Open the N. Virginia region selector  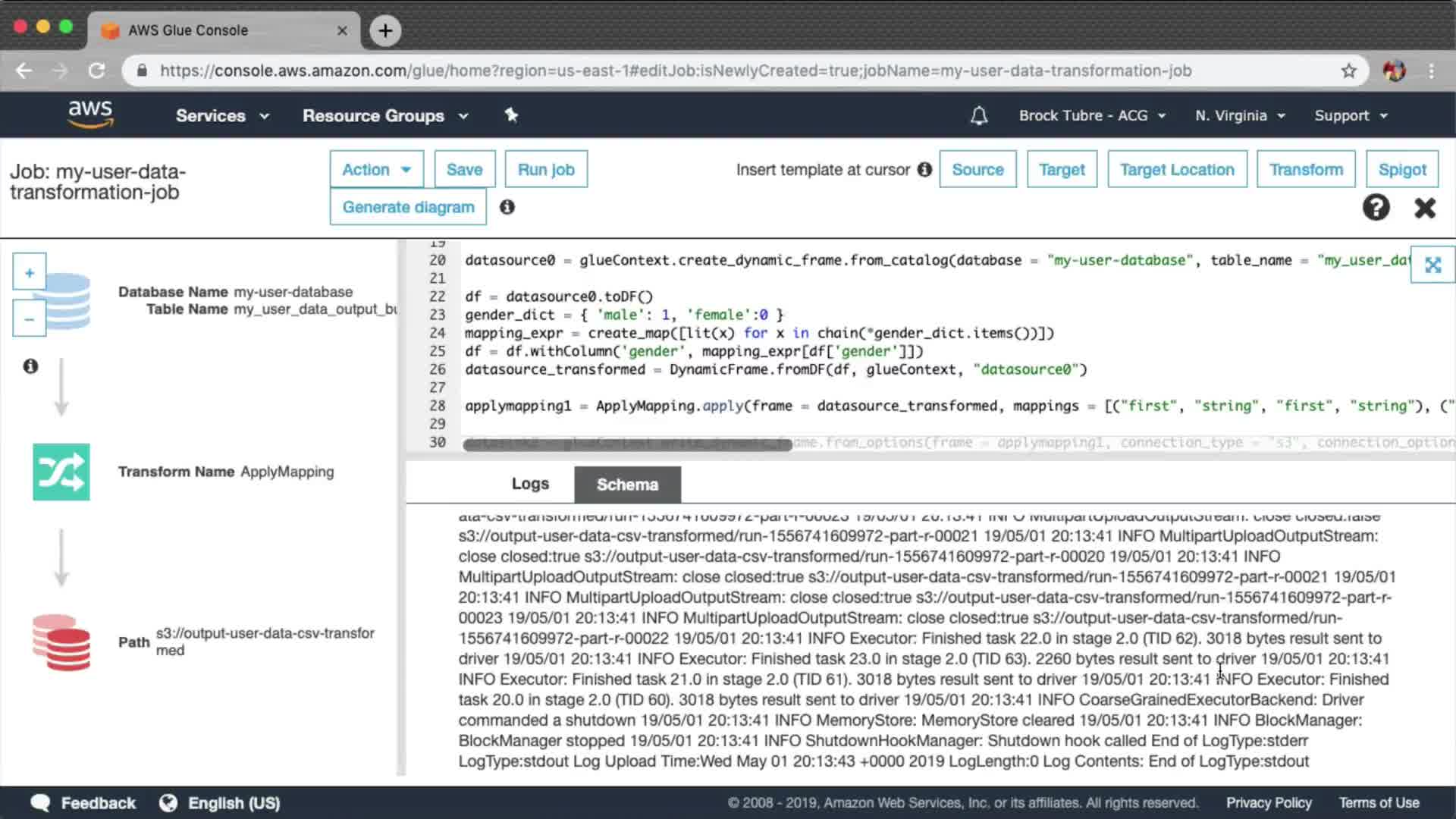tap(1240, 115)
